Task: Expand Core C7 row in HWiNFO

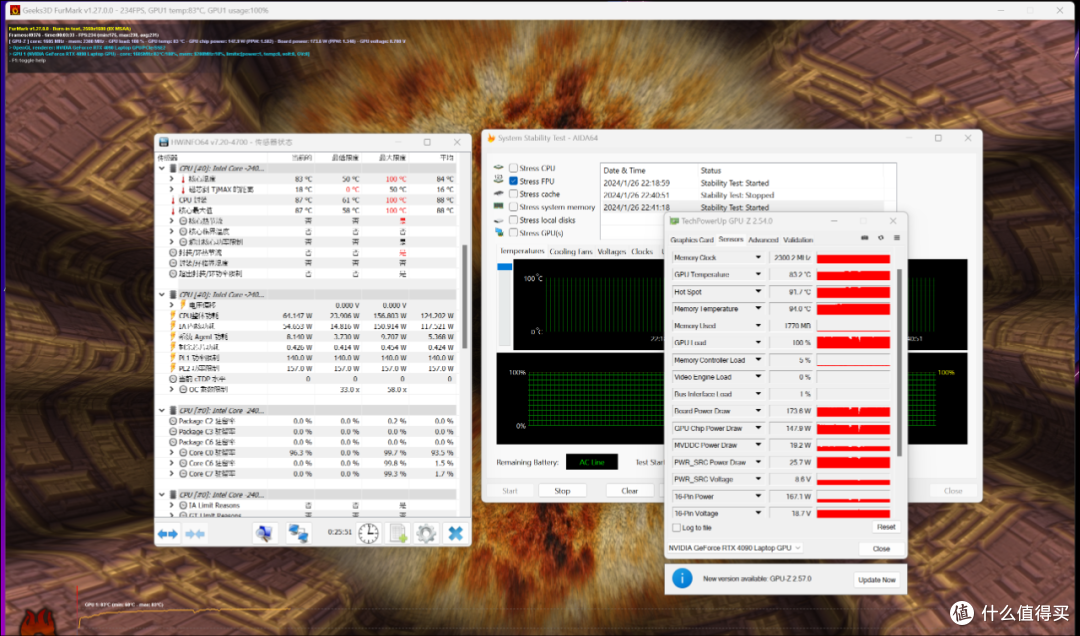Action: click(x=172, y=473)
